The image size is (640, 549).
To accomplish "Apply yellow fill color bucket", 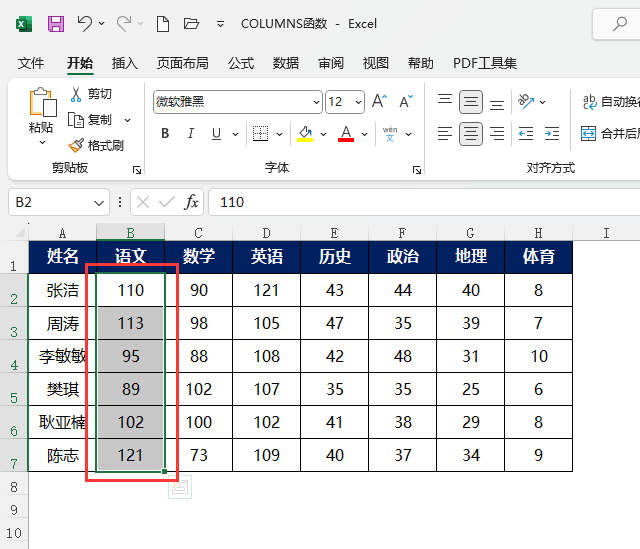I will [x=305, y=133].
